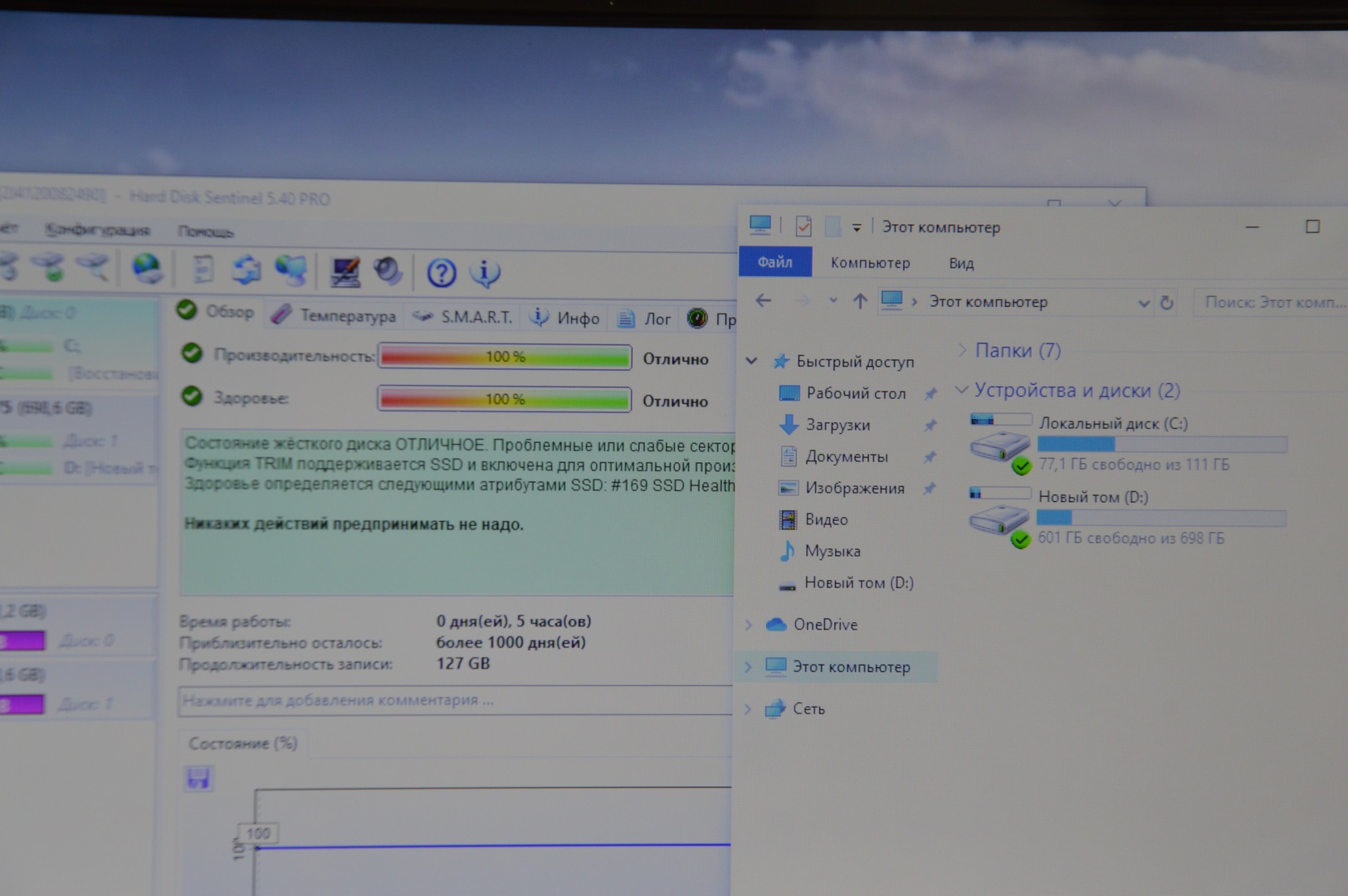Click the up arrow in Explorer navigation
The image size is (1348, 896).
point(860,301)
